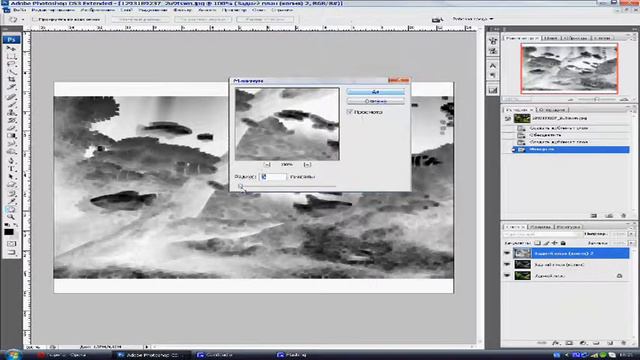Switch to the Actions tab
The image size is (640, 360).
tap(552, 110)
